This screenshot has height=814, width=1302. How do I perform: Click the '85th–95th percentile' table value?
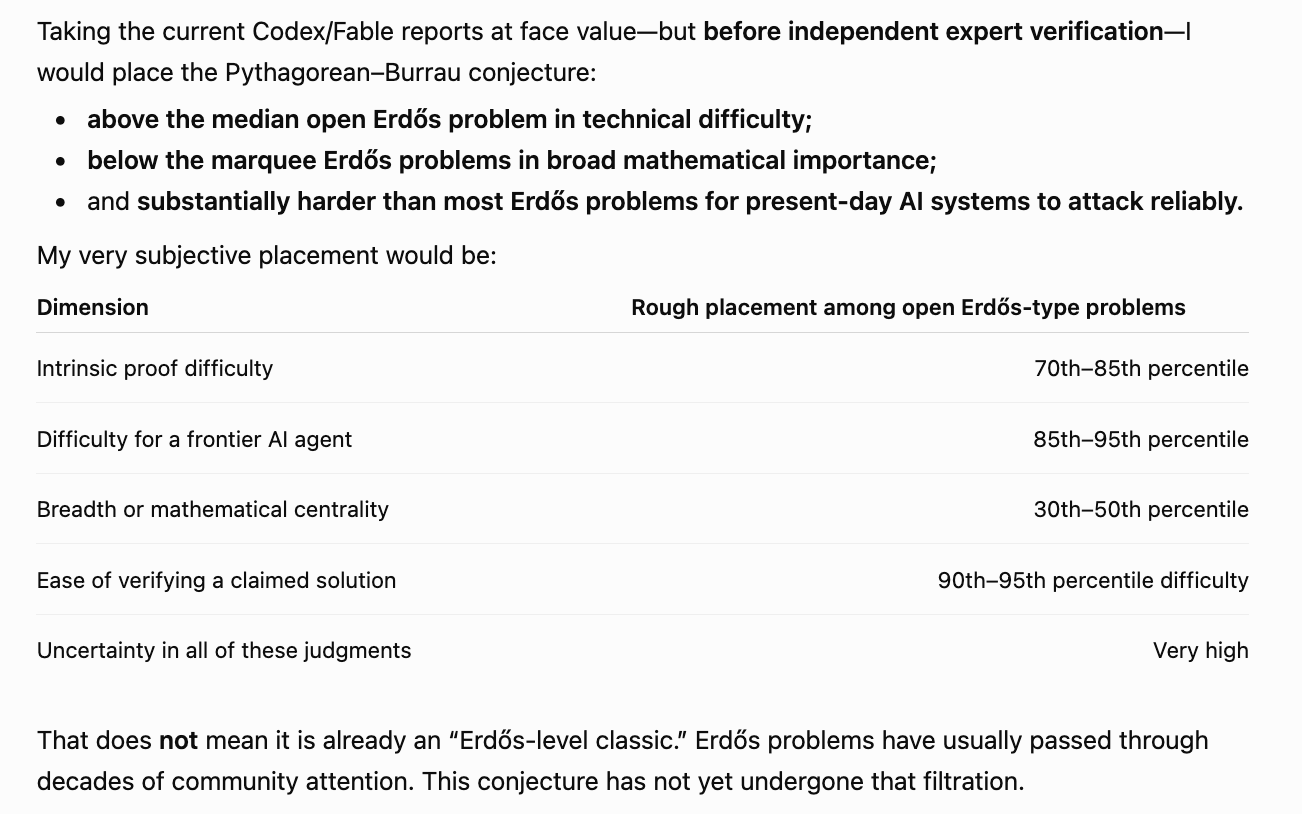[x=1141, y=439]
